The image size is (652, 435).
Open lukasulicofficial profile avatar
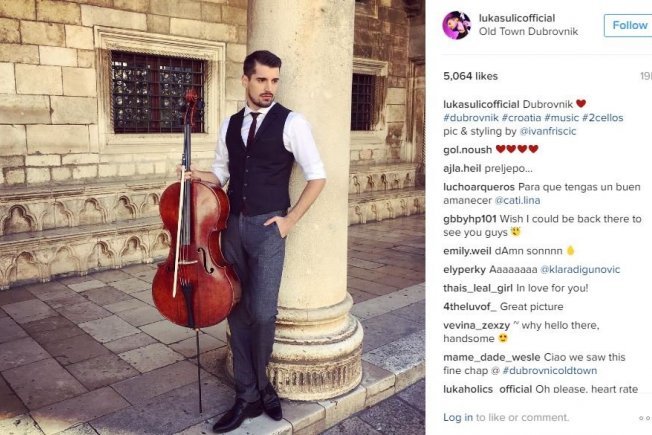tap(456, 25)
